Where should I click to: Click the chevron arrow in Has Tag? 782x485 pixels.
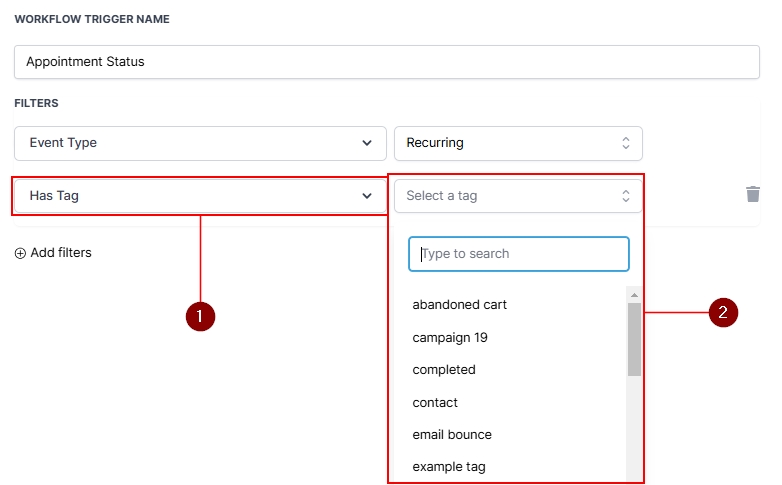[366, 196]
